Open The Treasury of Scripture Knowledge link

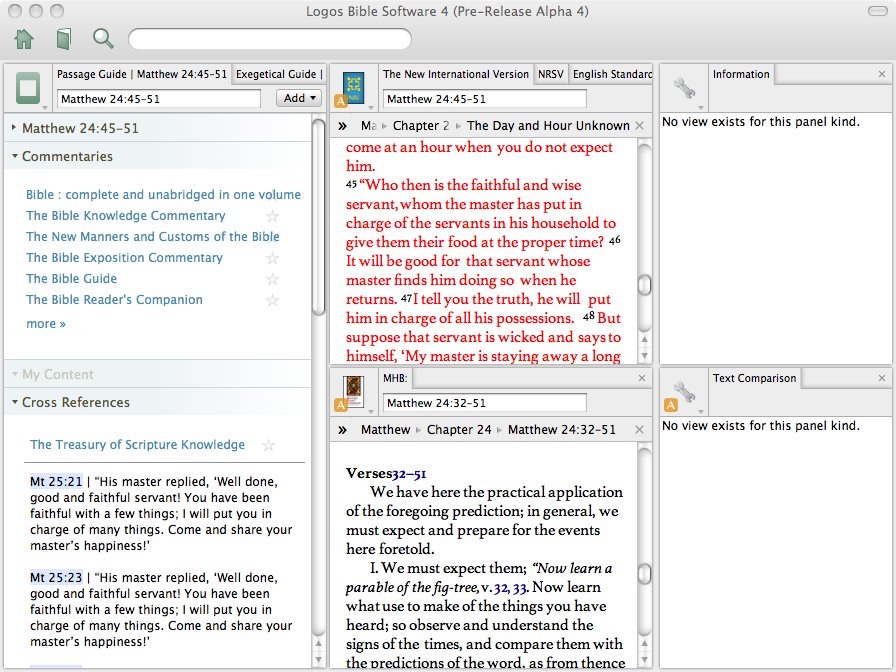click(137, 445)
